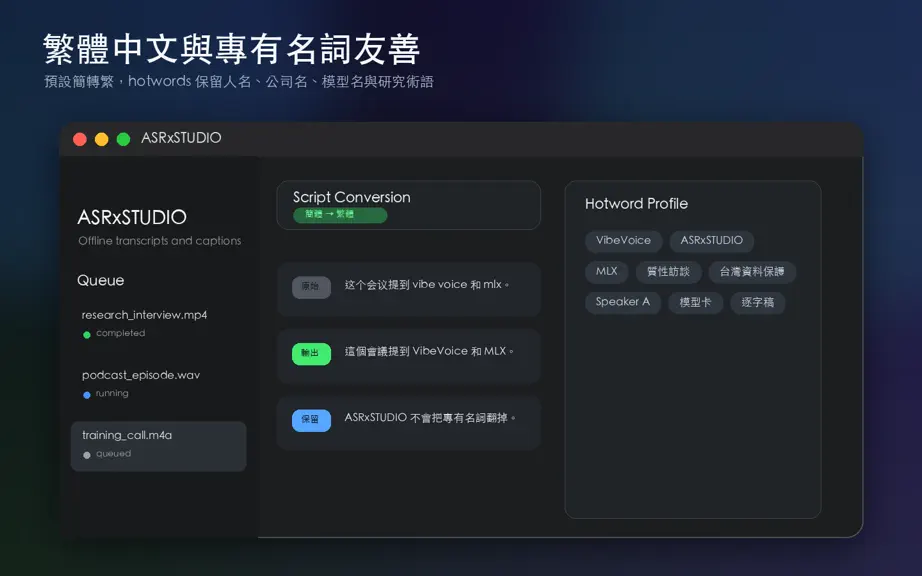Image resolution: width=922 pixels, height=576 pixels.
Task: Click the Offline transcripts and captions subtitle
Action: point(160,240)
